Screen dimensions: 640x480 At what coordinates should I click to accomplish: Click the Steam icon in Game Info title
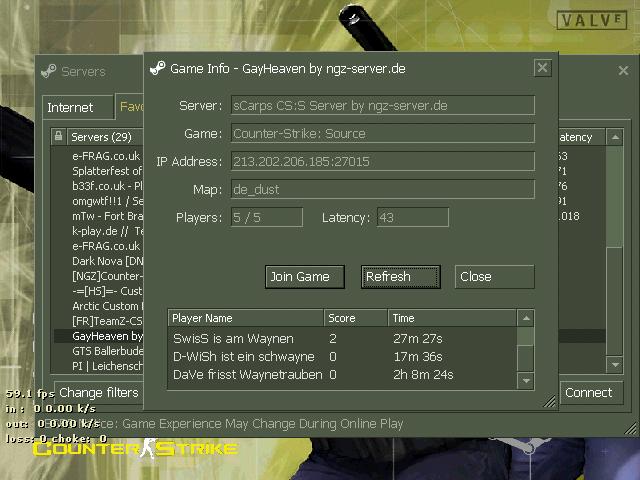[158, 68]
